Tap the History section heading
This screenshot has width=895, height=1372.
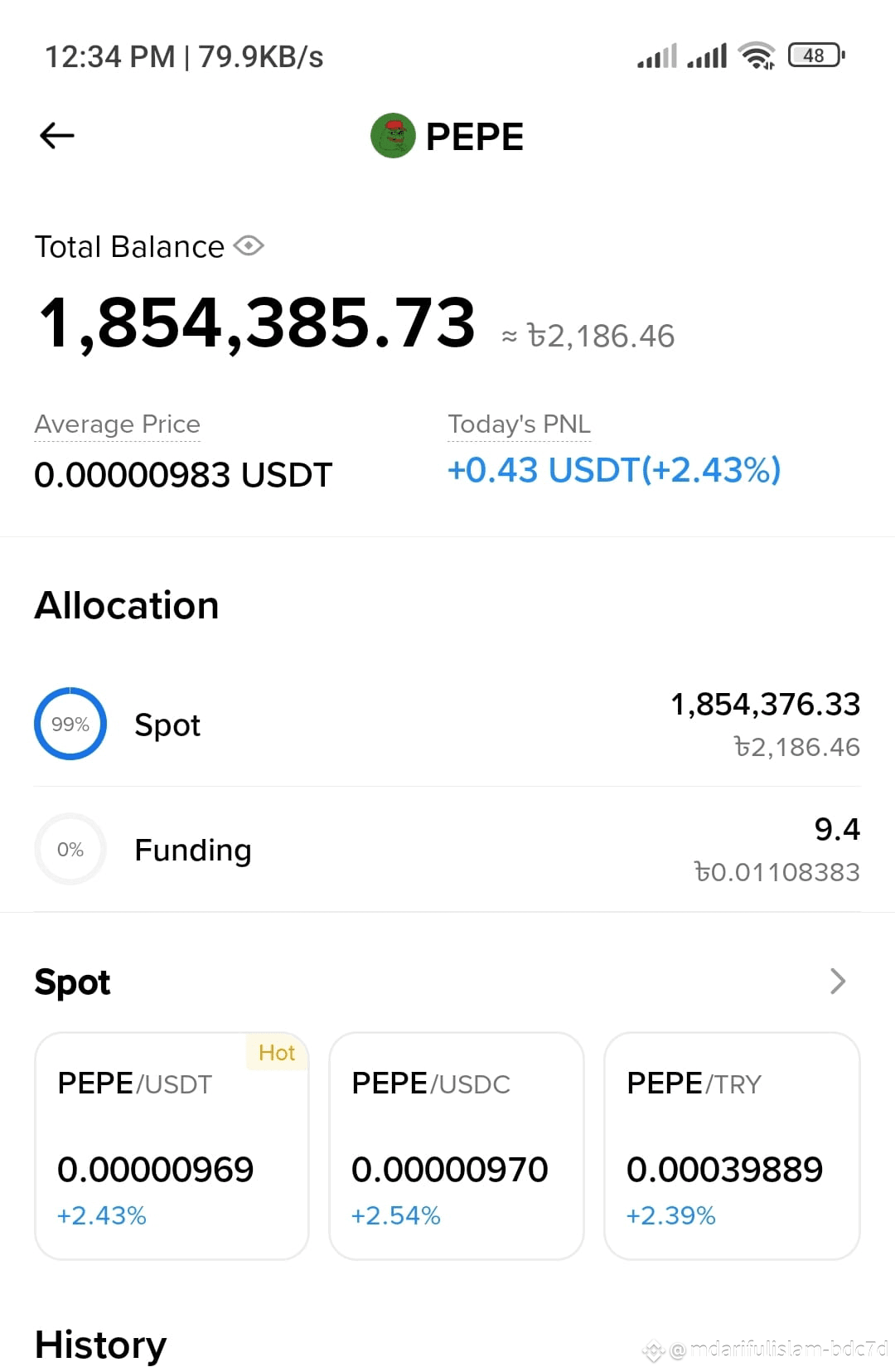tap(100, 1344)
